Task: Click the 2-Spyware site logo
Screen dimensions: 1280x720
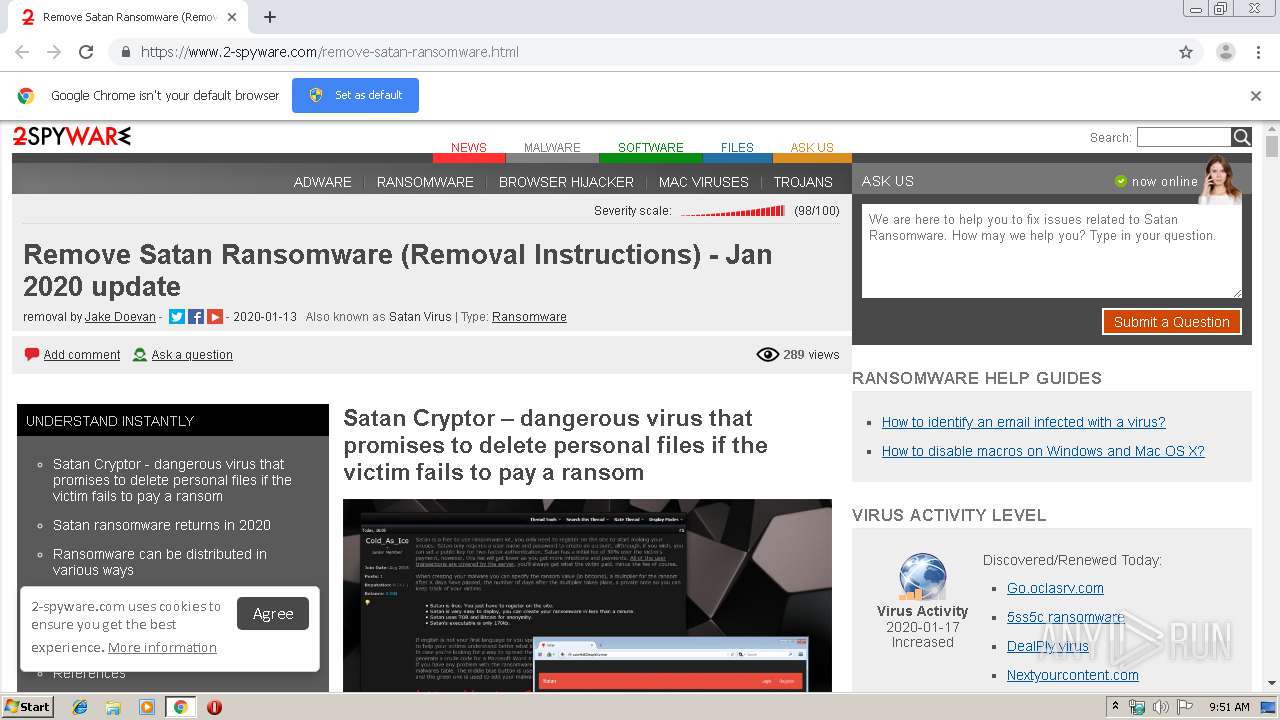Action: [x=72, y=137]
